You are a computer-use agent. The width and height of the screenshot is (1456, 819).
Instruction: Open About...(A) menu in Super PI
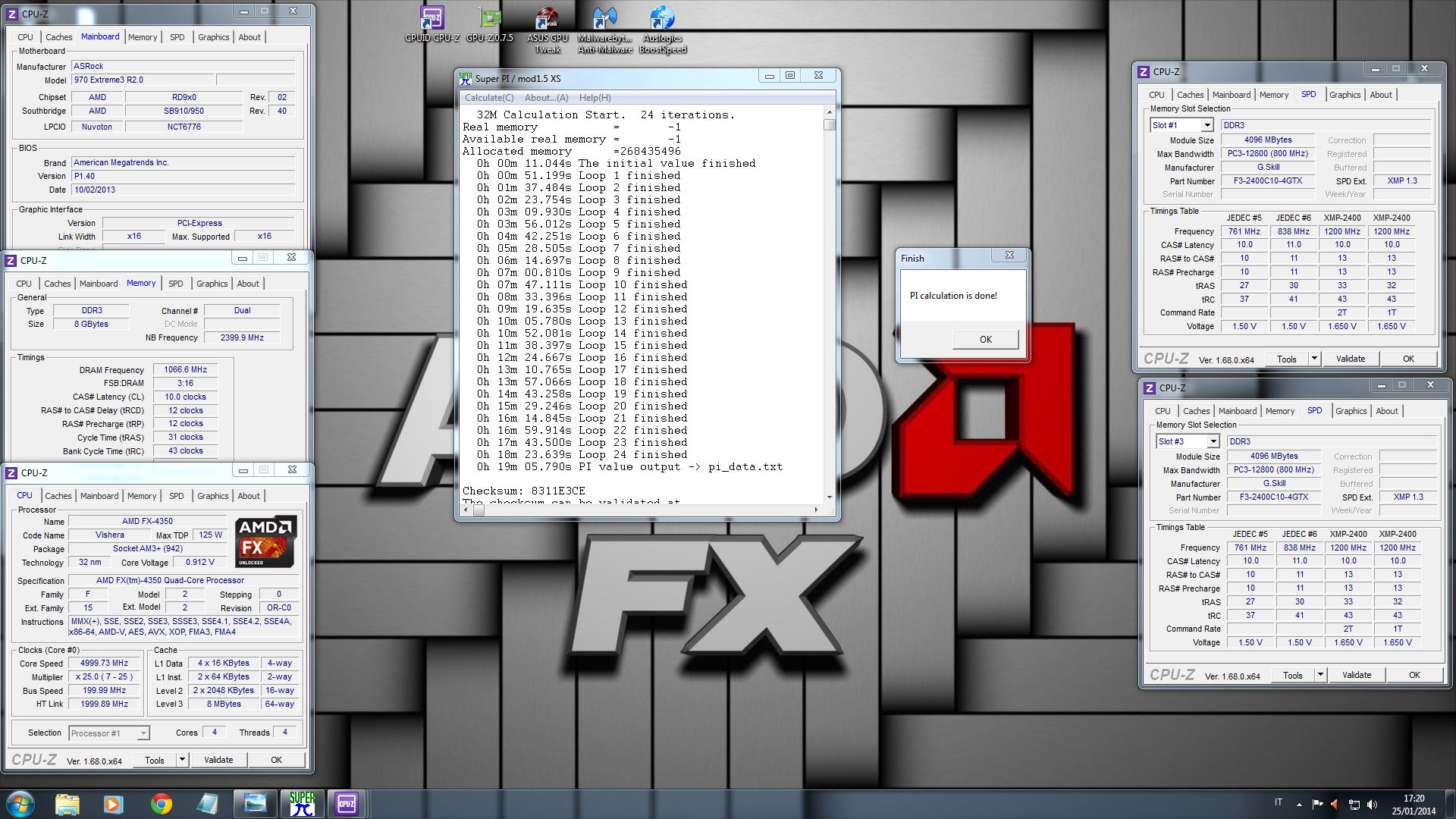pyautogui.click(x=546, y=98)
